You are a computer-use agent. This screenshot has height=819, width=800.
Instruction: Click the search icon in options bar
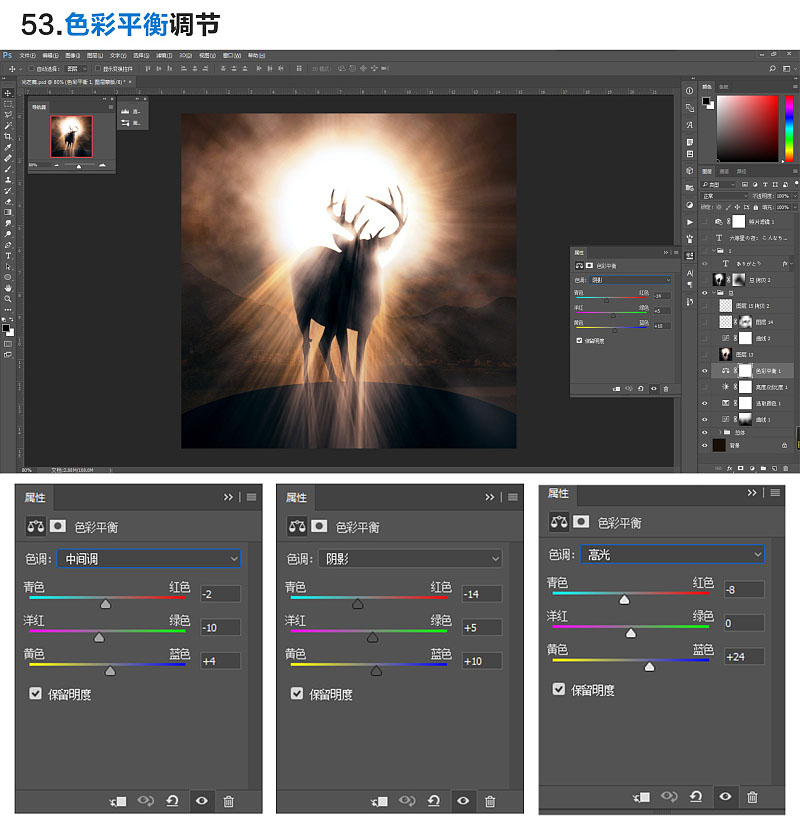click(x=772, y=68)
